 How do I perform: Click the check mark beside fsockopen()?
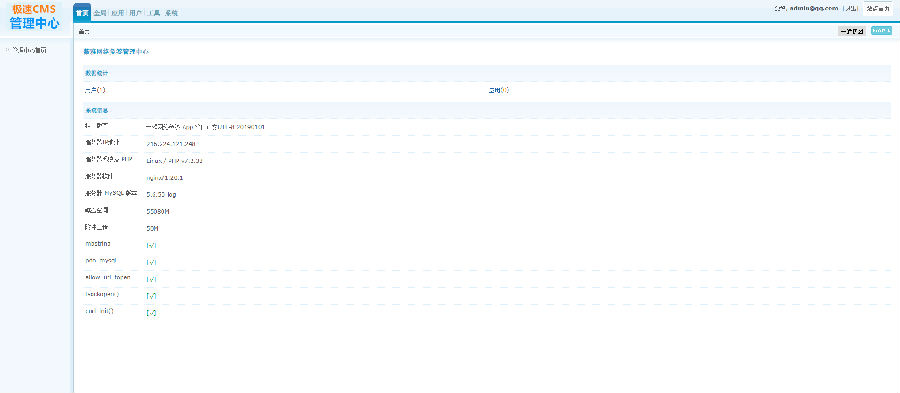point(152,296)
